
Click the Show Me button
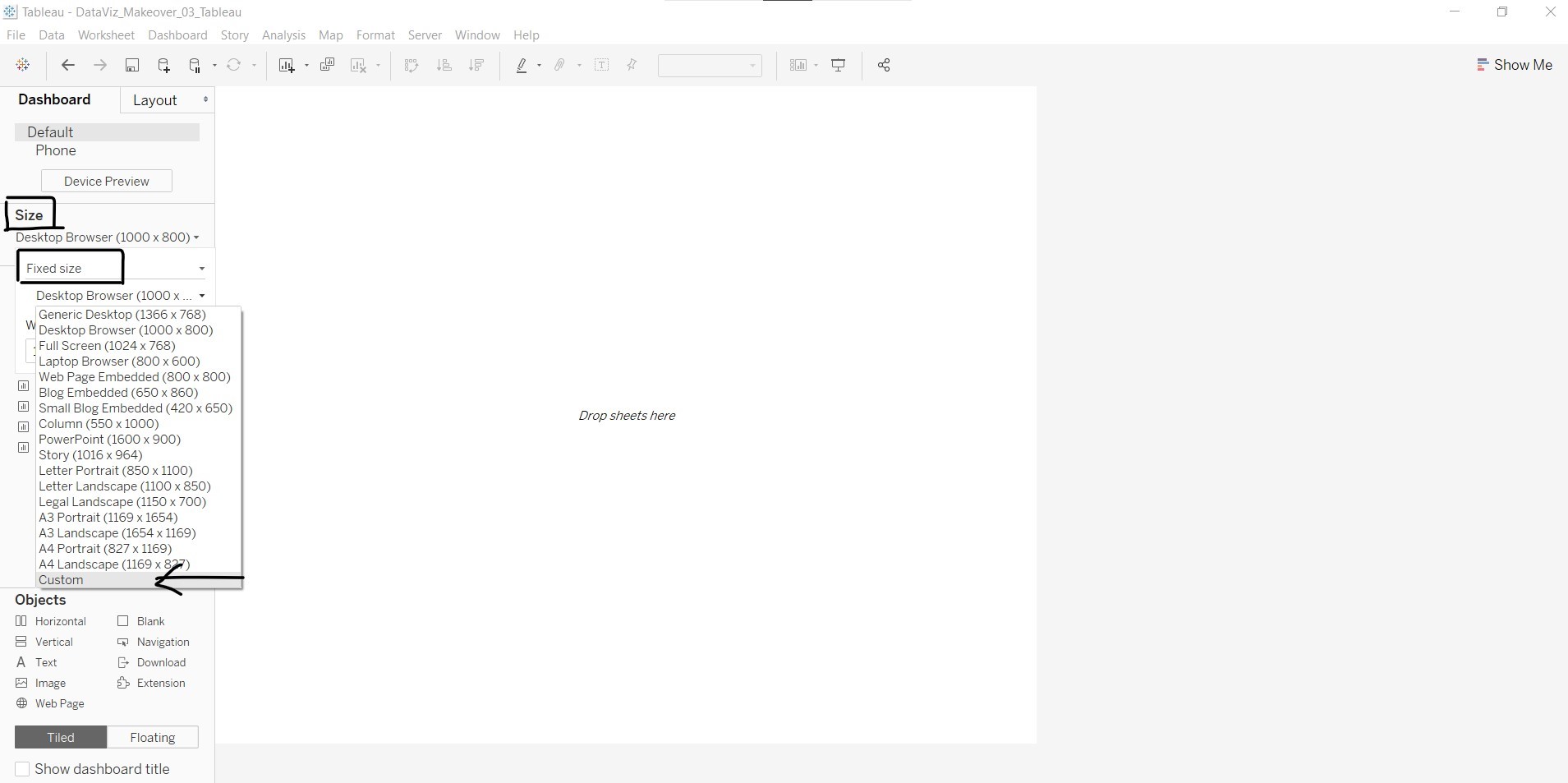[1514, 65]
